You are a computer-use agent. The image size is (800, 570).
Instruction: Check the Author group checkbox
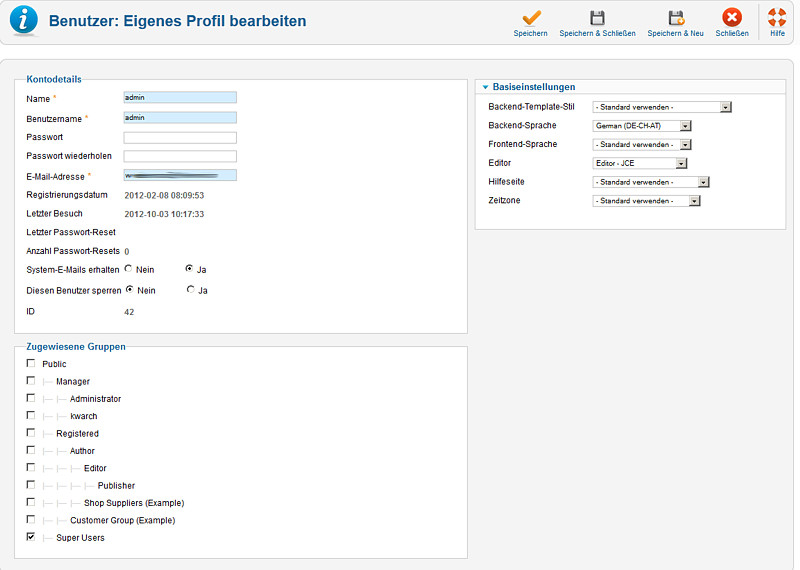[31, 450]
